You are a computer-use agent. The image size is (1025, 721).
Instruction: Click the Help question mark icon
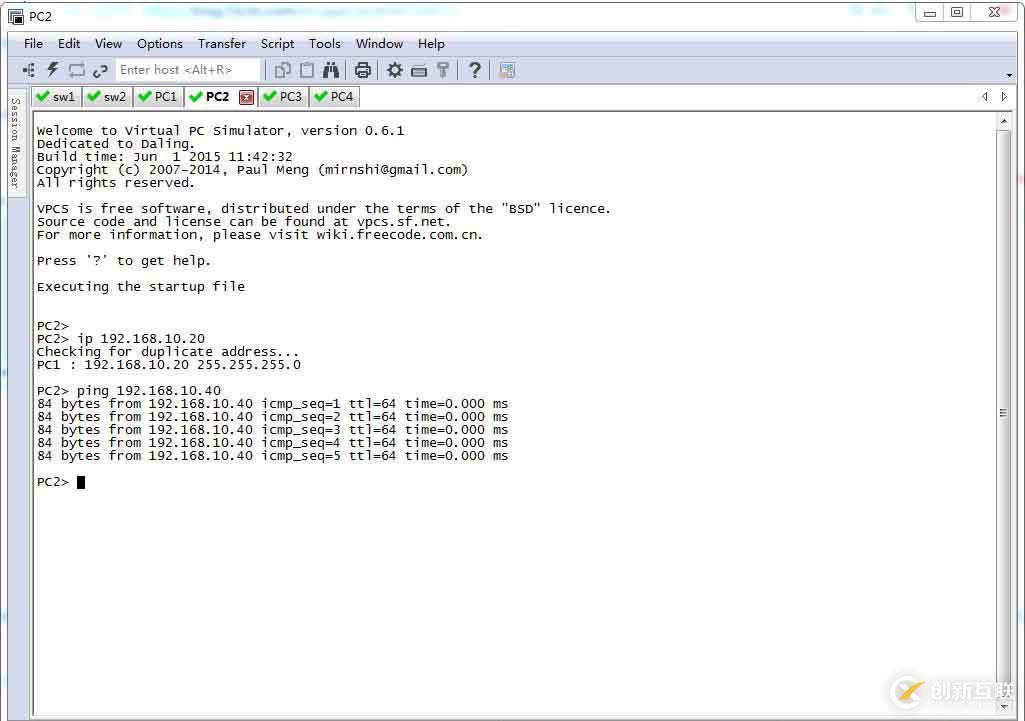[475, 70]
